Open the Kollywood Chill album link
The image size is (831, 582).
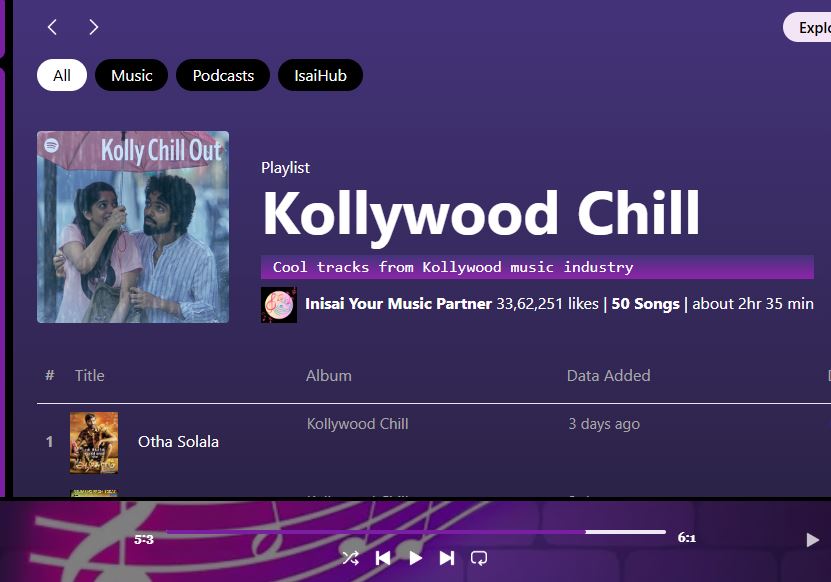pos(358,424)
